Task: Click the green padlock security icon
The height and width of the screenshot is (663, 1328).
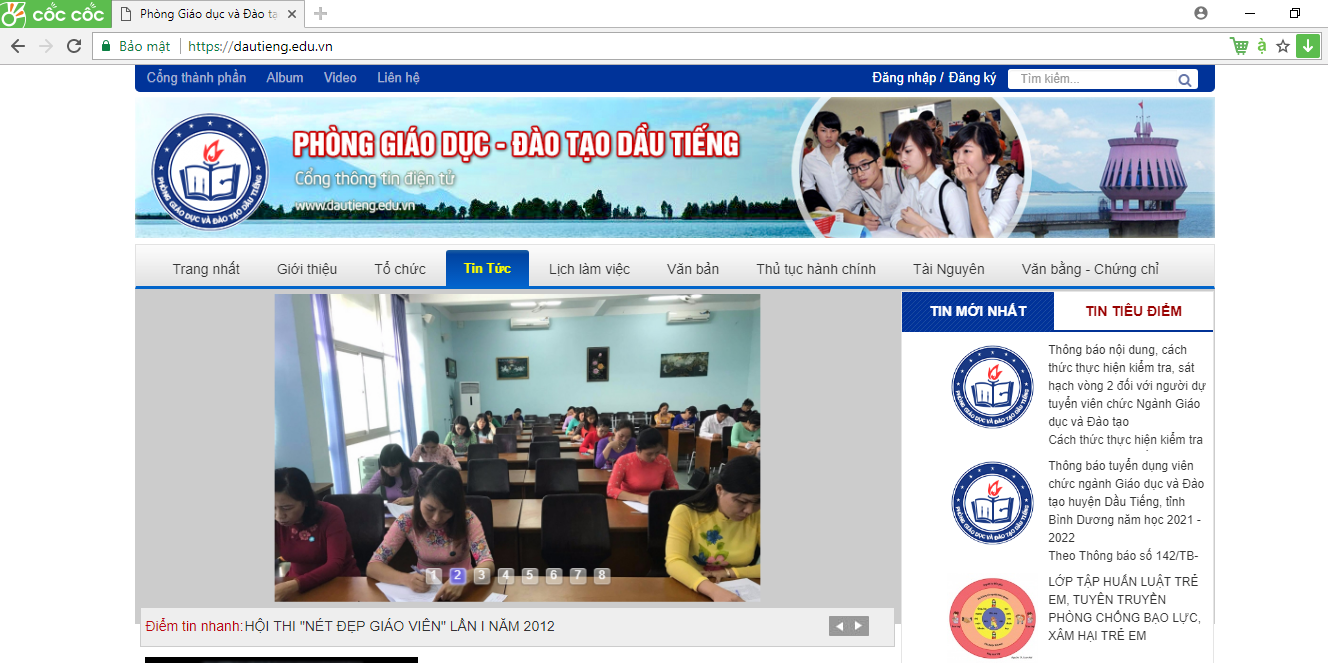Action: [x=106, y=46]
